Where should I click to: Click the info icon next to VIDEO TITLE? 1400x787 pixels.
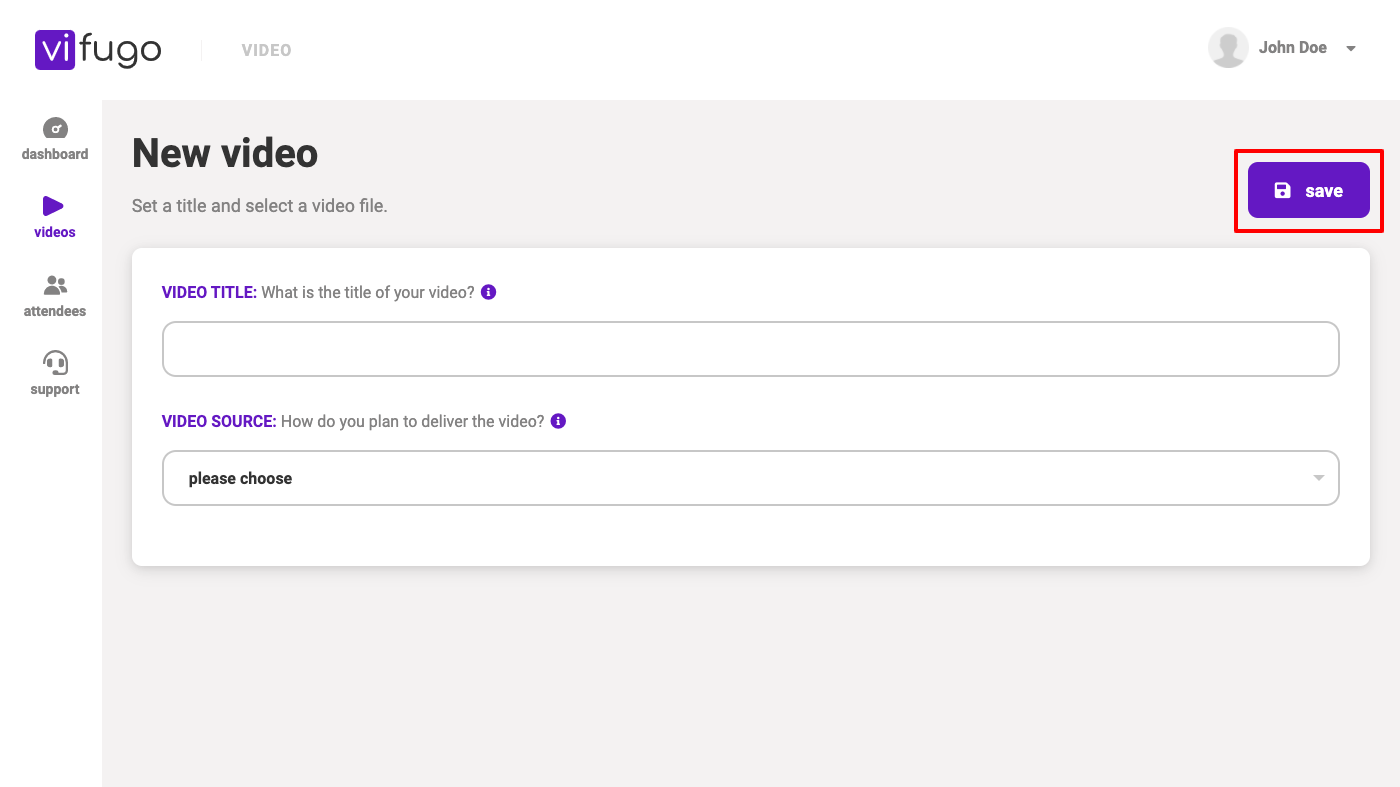tap(489, 292)
